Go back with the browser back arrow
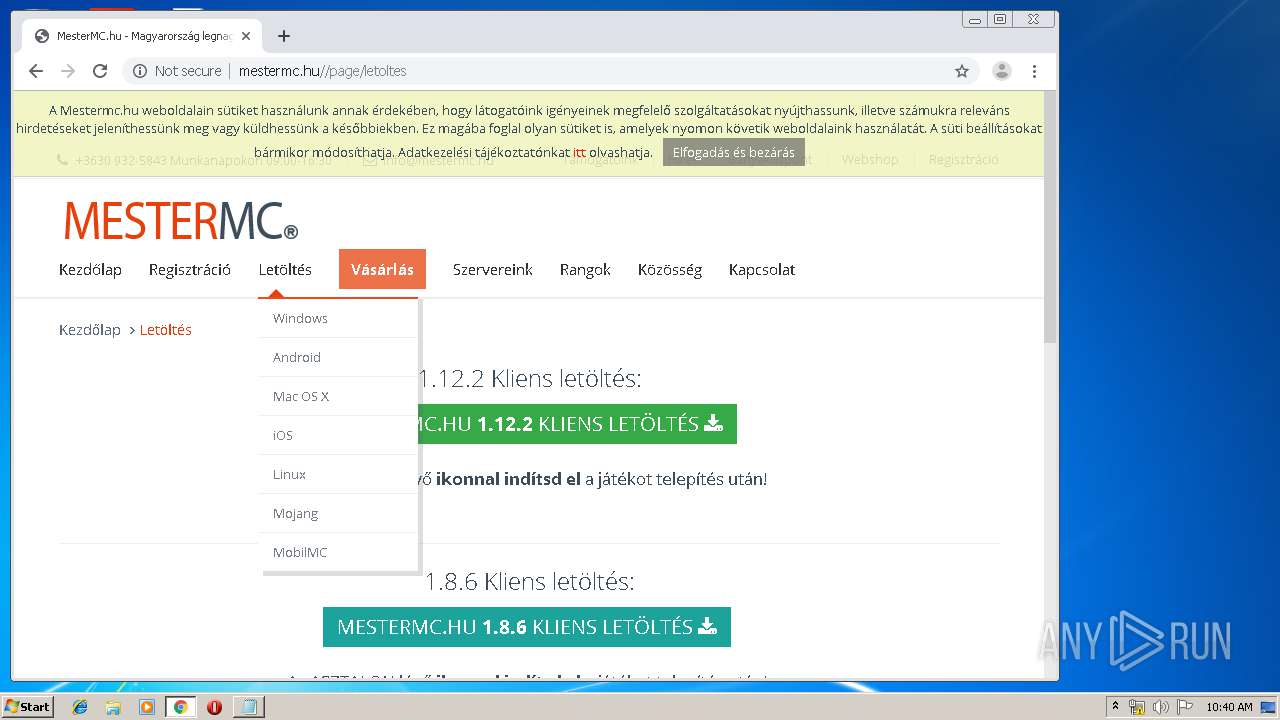The height and width of the screenshot is (720, 1280). (36, 71)
